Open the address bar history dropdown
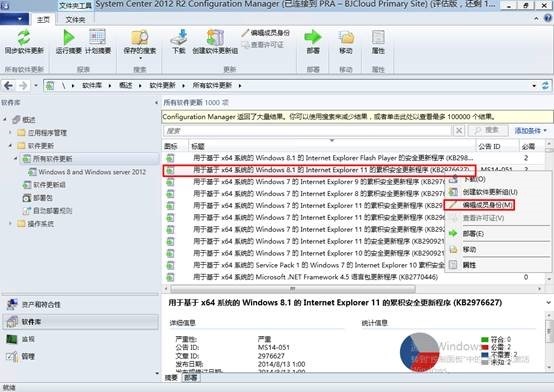This screenshot has height=392, width=554. pyautogui.click(x=534, y=86)
